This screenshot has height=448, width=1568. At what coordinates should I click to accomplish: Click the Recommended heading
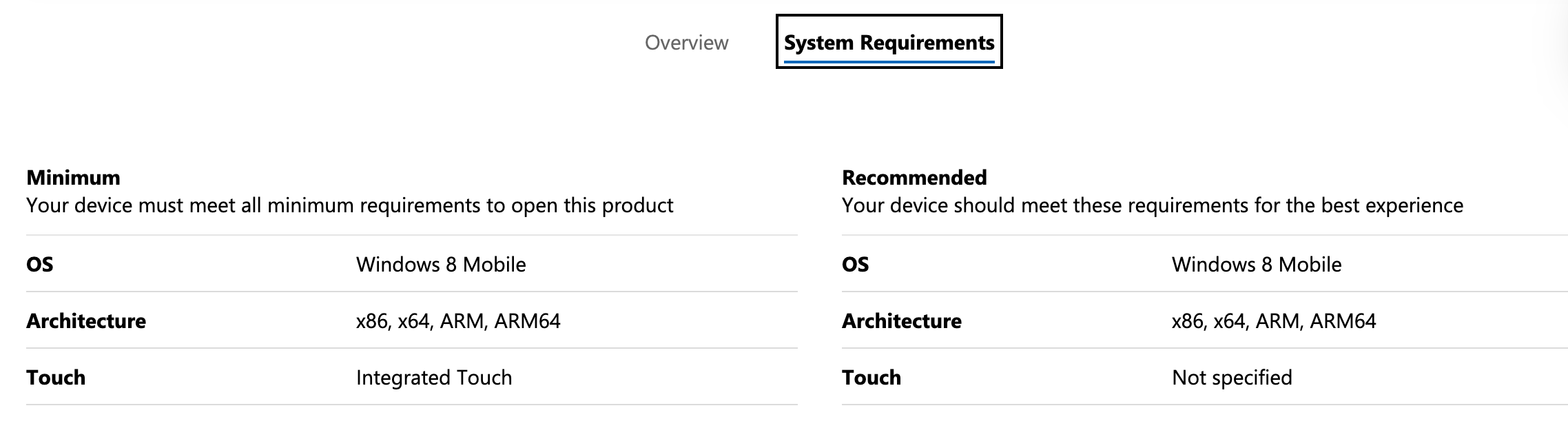[914, 178]
